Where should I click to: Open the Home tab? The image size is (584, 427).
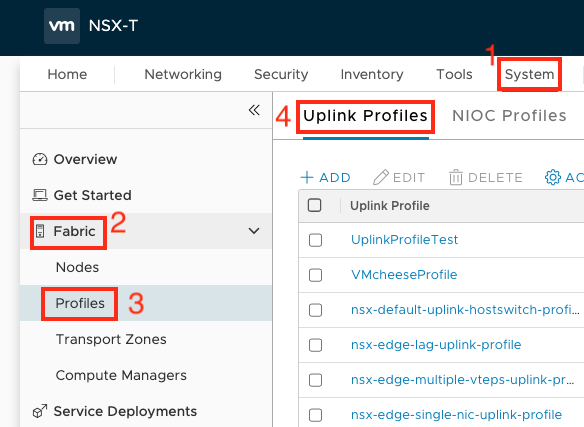coord(67,74)
